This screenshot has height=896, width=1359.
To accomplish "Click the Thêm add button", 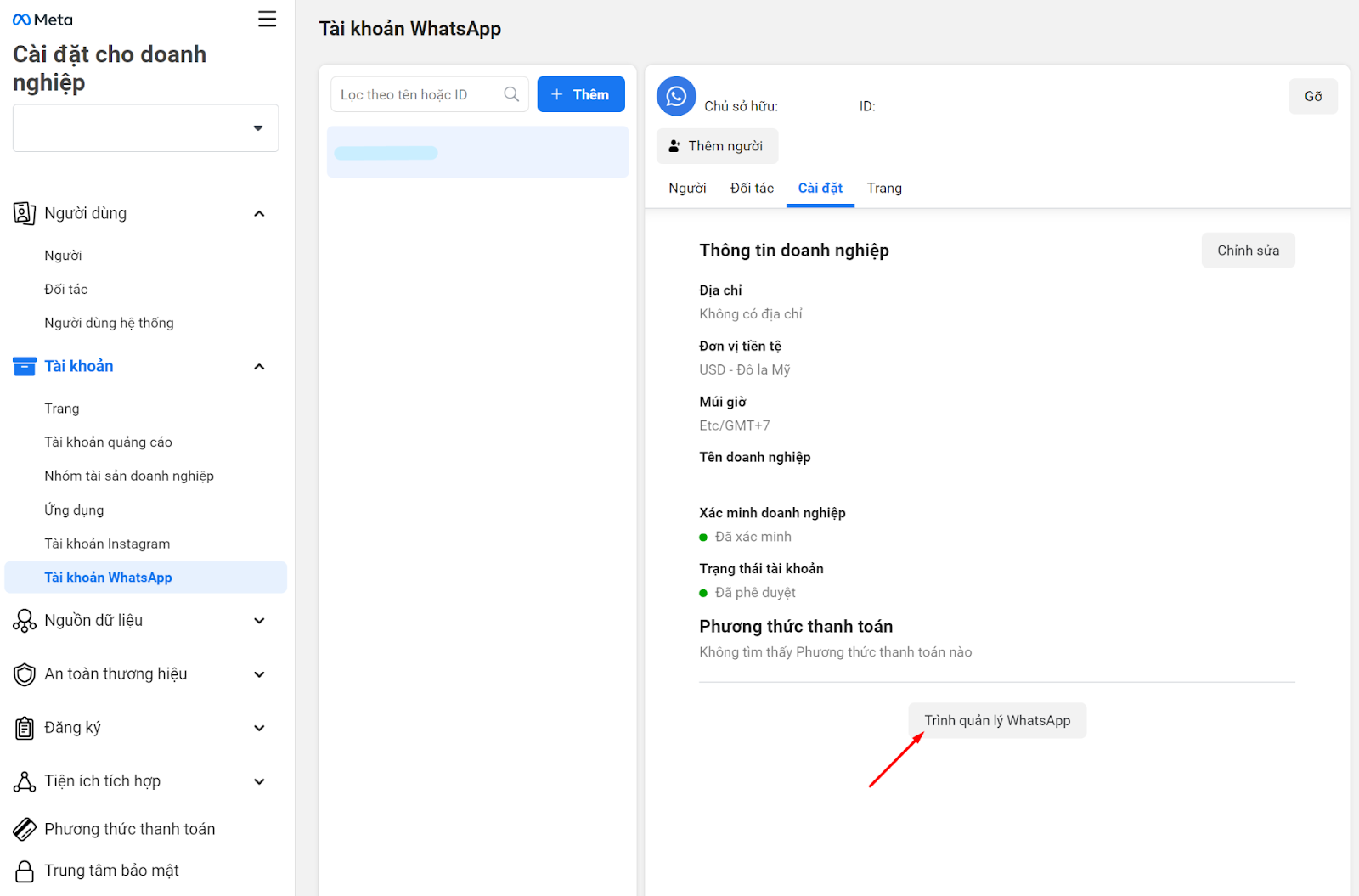I will pos(581,94).
